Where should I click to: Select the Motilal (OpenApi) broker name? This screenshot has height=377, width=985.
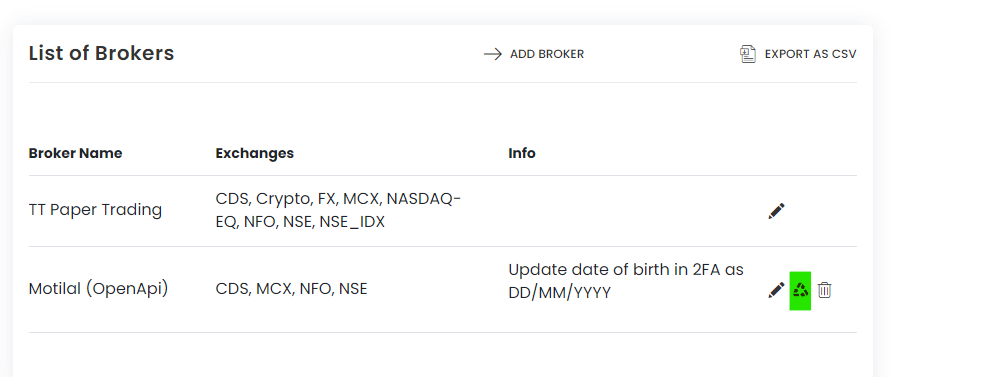click(x=99, y=289)
